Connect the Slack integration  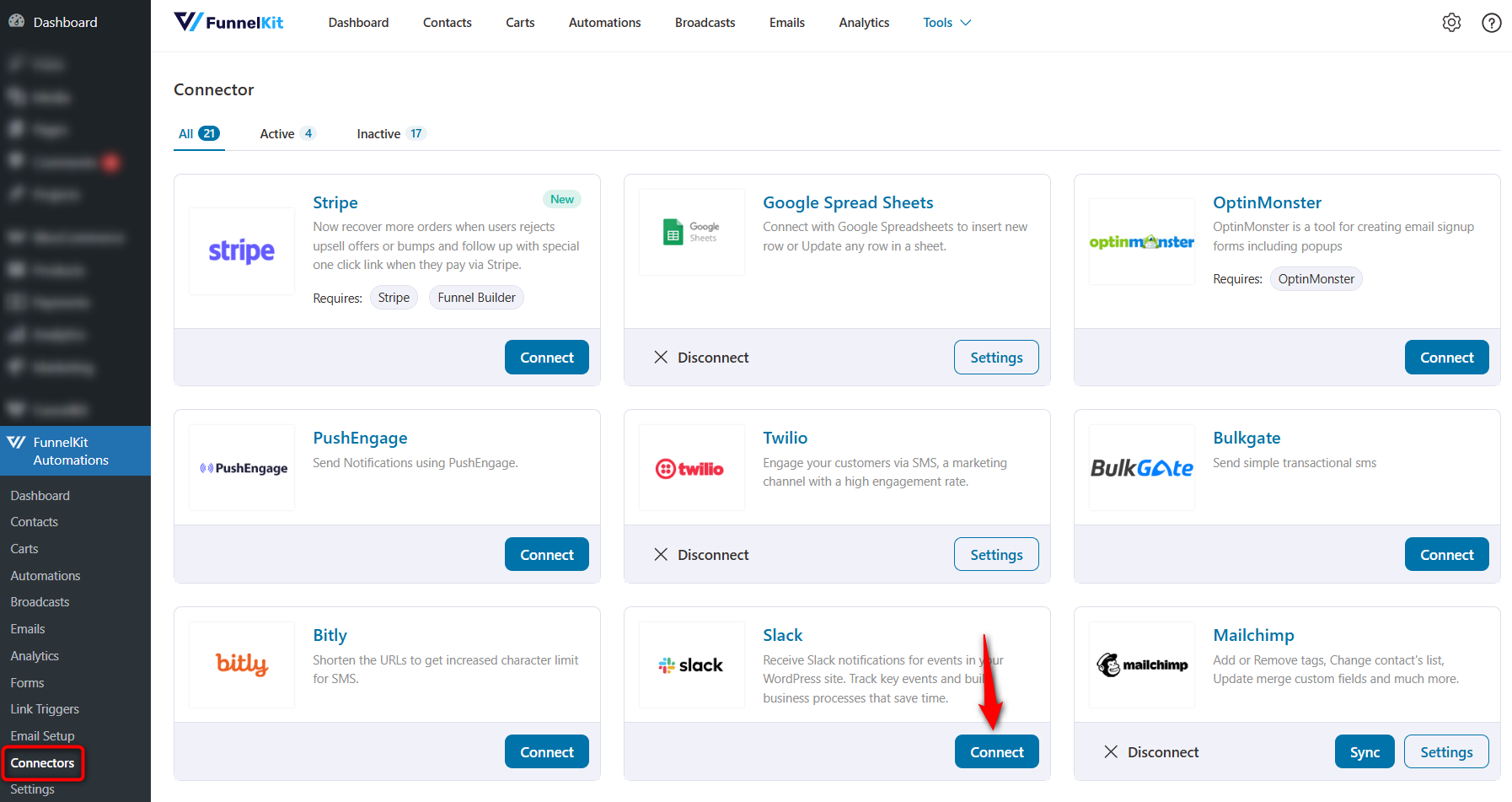(996, 751)
